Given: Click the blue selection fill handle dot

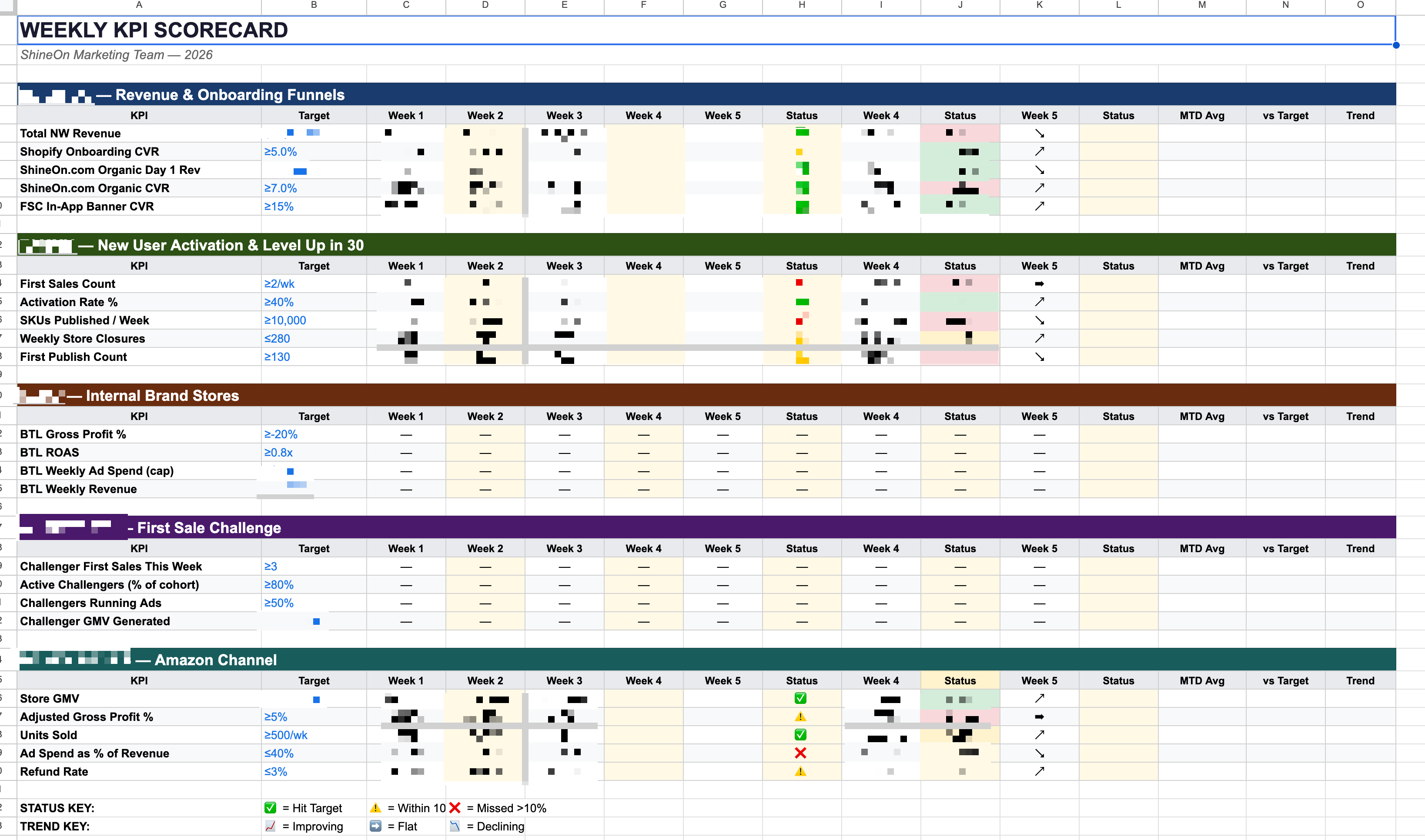Looking at the screenshot, I should pos(1395,45).
